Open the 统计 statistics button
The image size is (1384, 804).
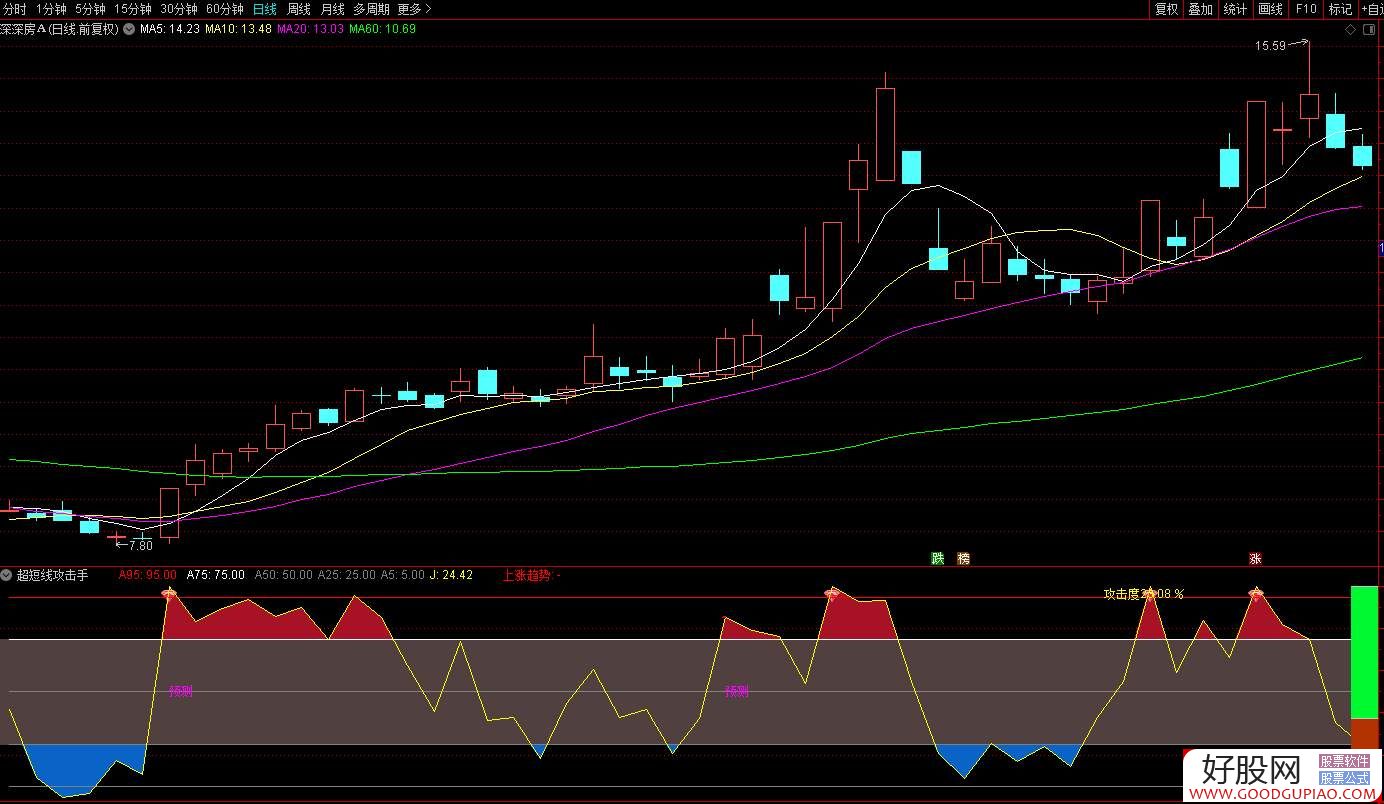tap(1235, 9)
